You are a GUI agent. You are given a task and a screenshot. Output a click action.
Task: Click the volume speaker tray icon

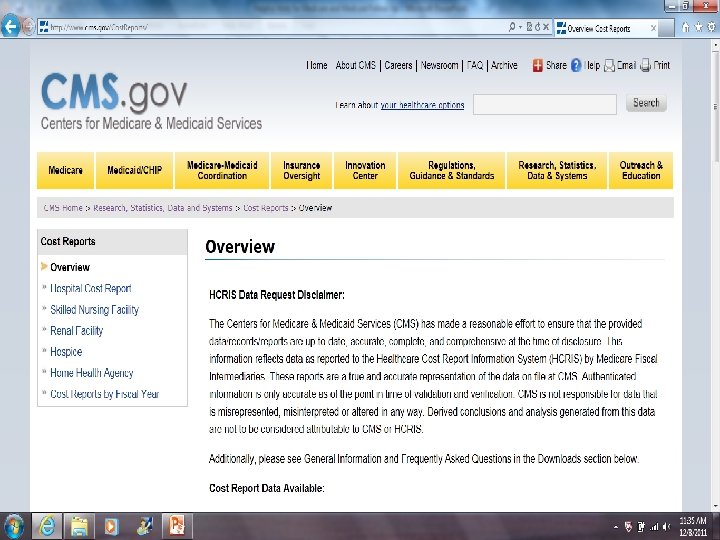(666, 527)
